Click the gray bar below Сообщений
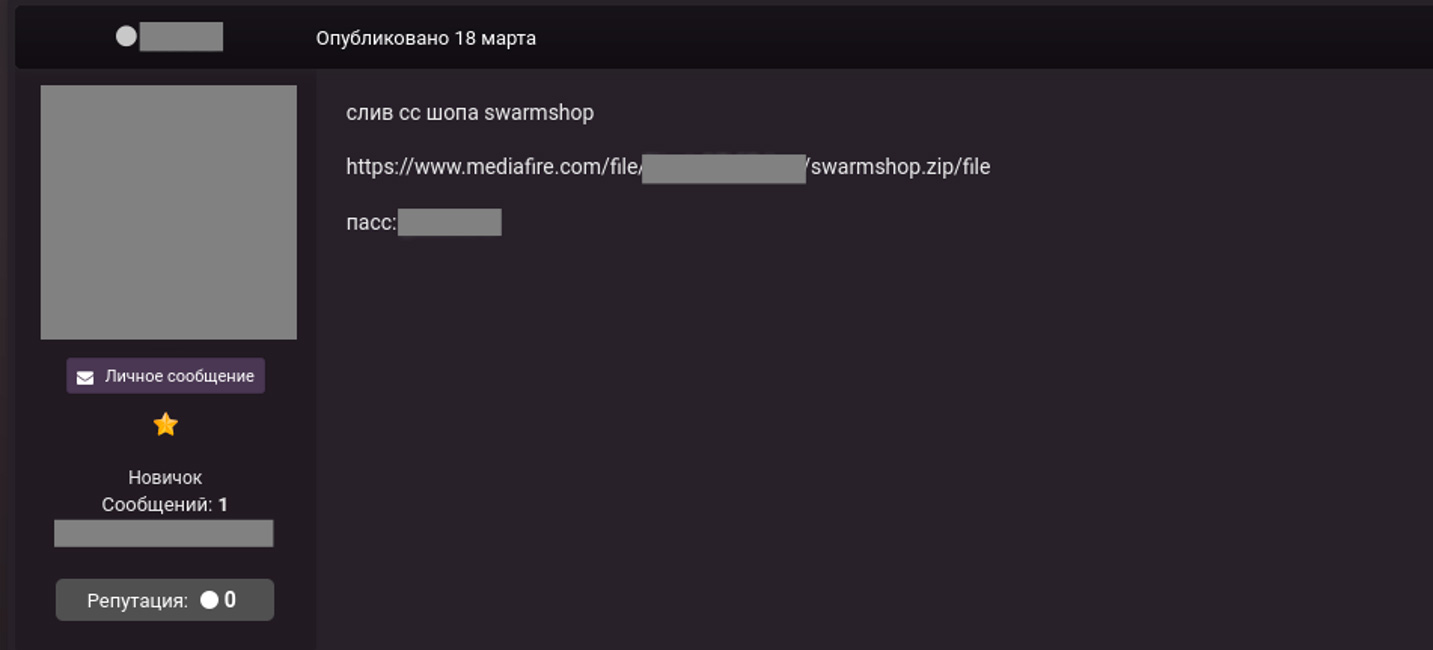Screen dimensions: 1433x650 pos(164,533)
